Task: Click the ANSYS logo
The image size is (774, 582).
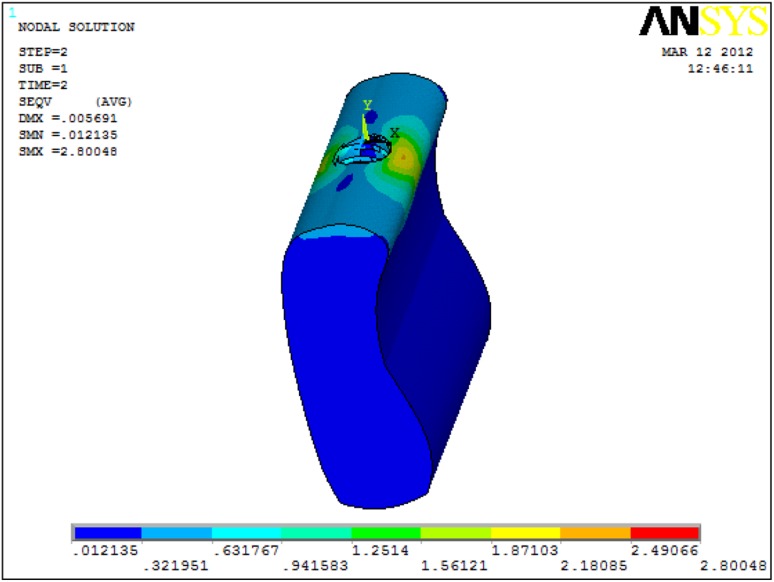Action: point(704,21)
